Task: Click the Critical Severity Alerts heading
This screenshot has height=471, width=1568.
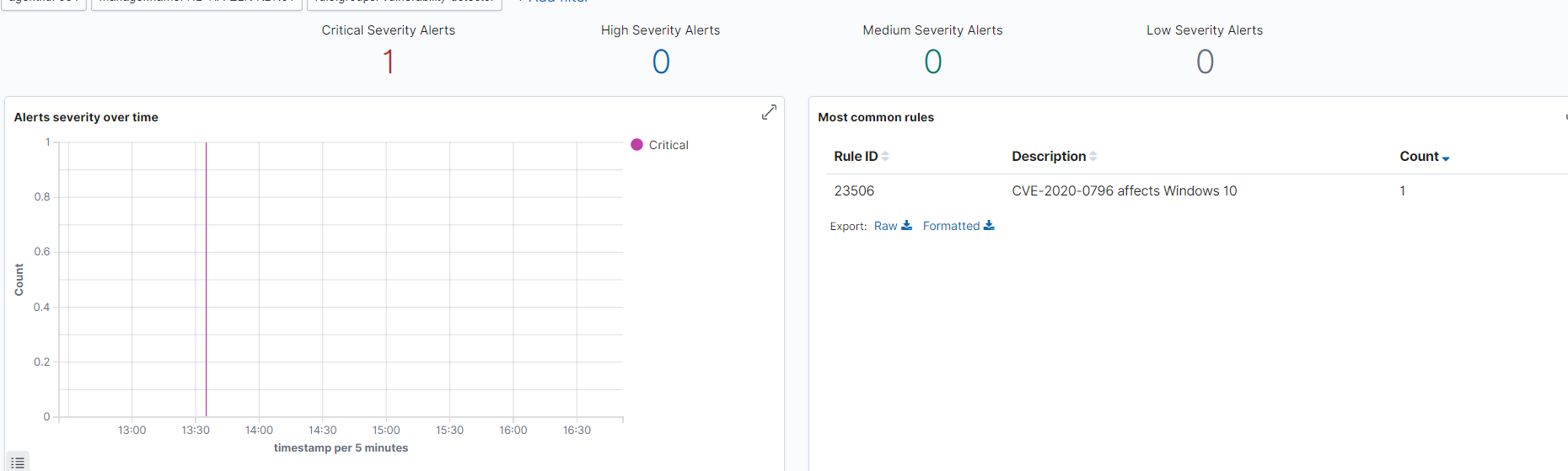Action: [389, 30]
